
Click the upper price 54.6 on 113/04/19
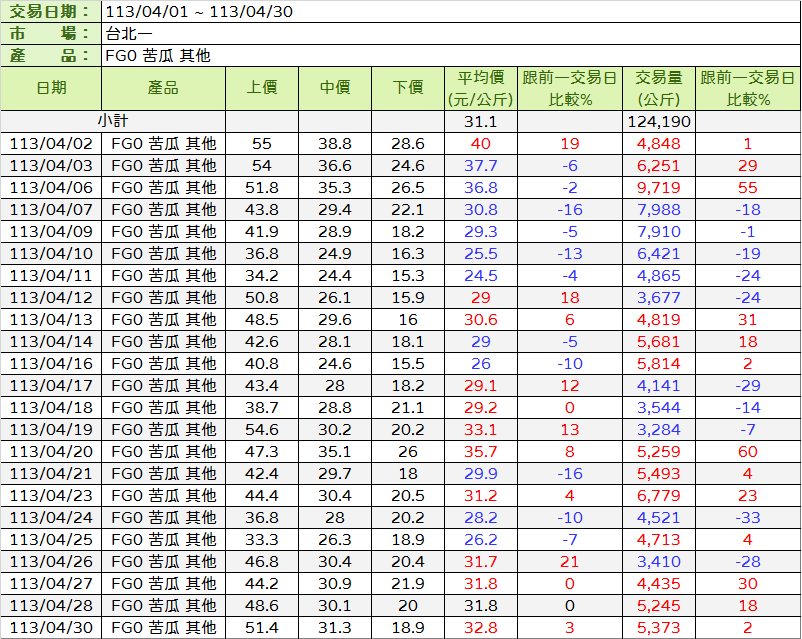pyautogui.click(x=262, y=430)
